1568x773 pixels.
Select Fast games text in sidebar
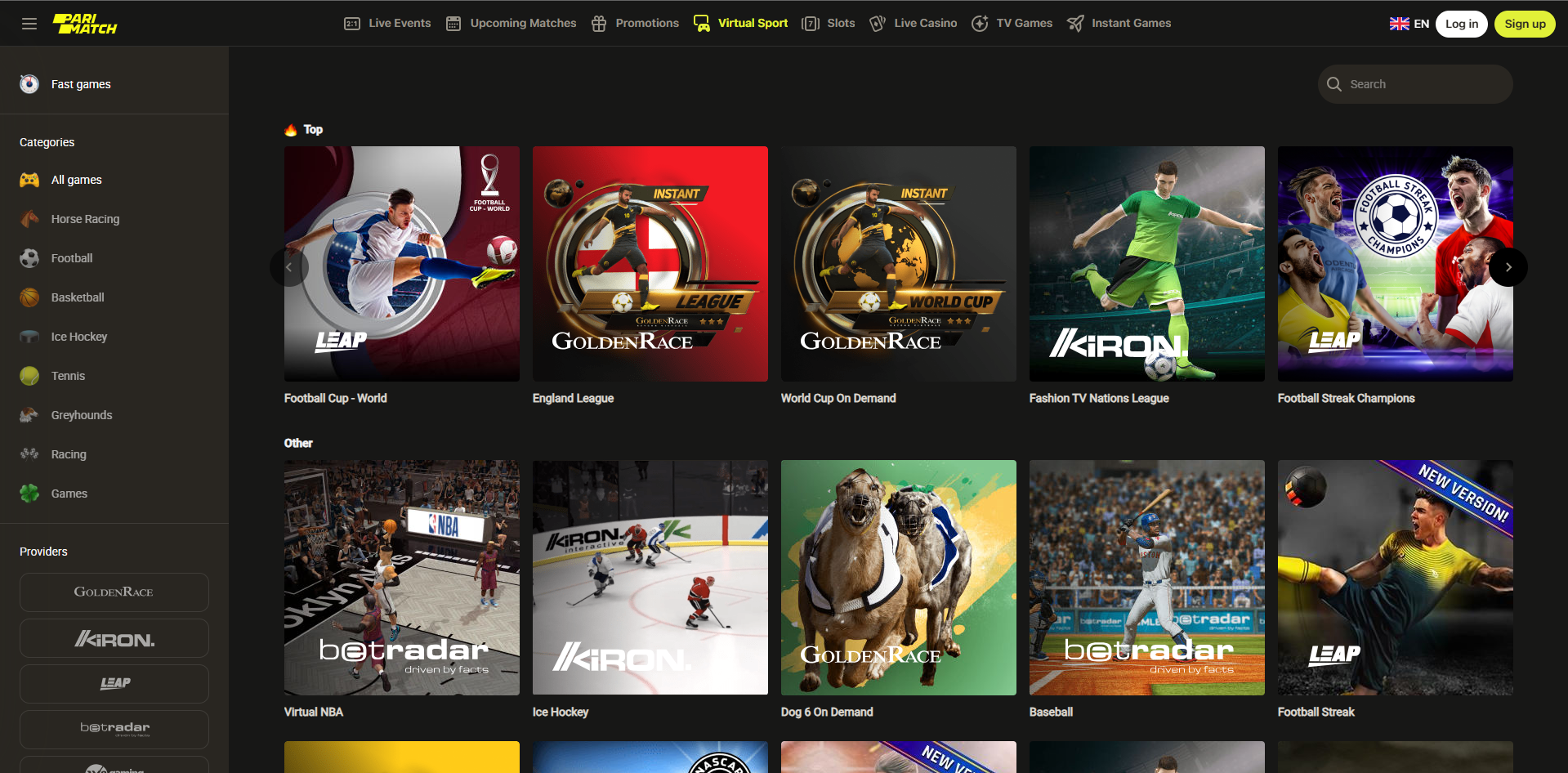pos(81,84)
